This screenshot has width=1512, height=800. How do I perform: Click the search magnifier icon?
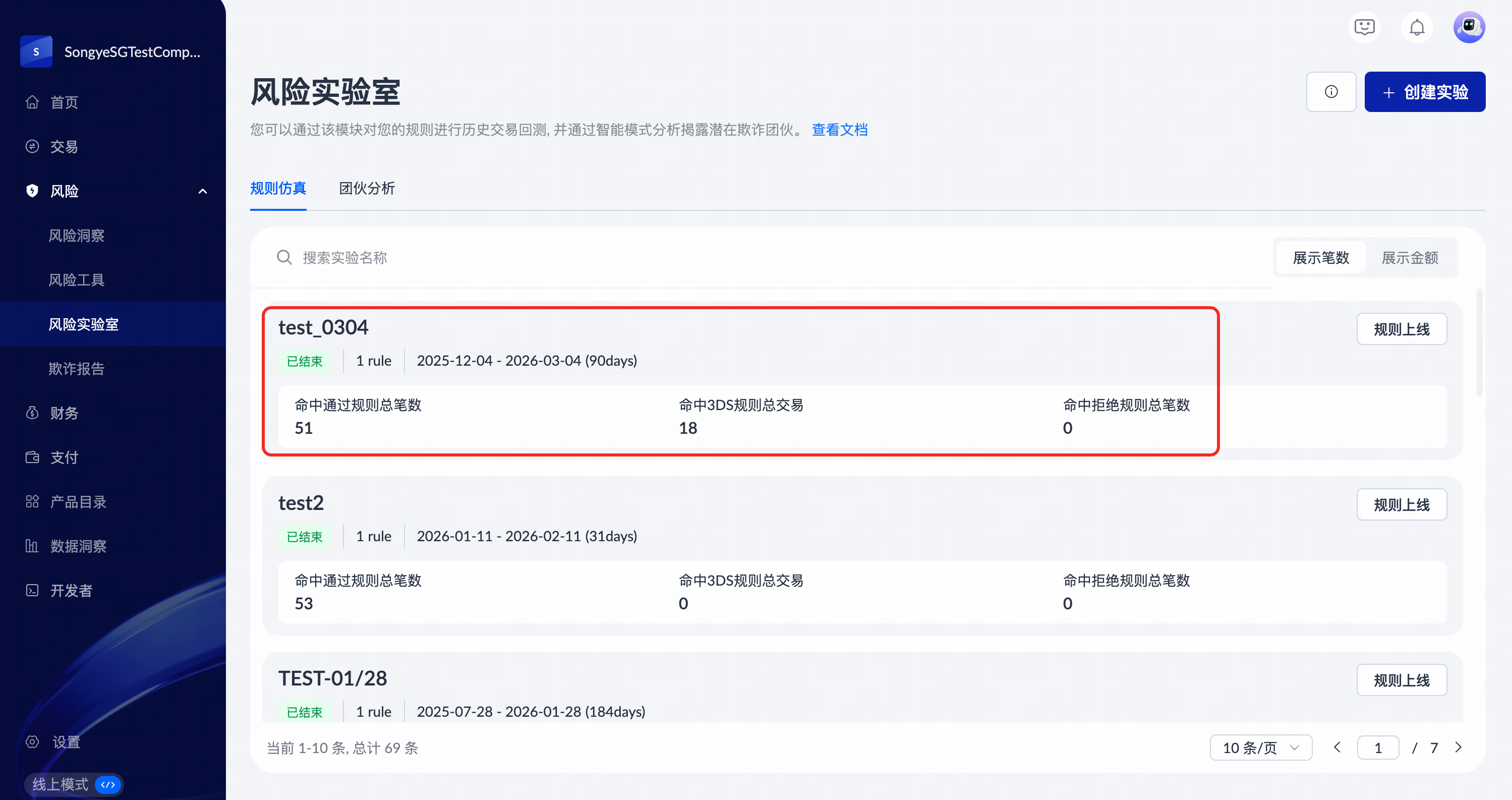(x=284, y=258)
